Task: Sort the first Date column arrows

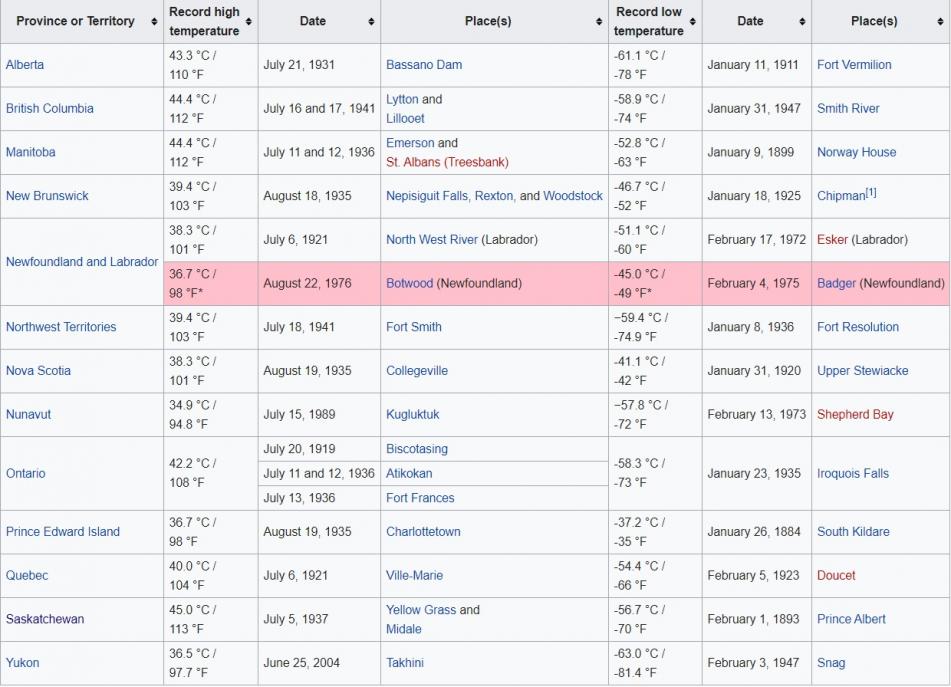Action: [x=371, y=21]
